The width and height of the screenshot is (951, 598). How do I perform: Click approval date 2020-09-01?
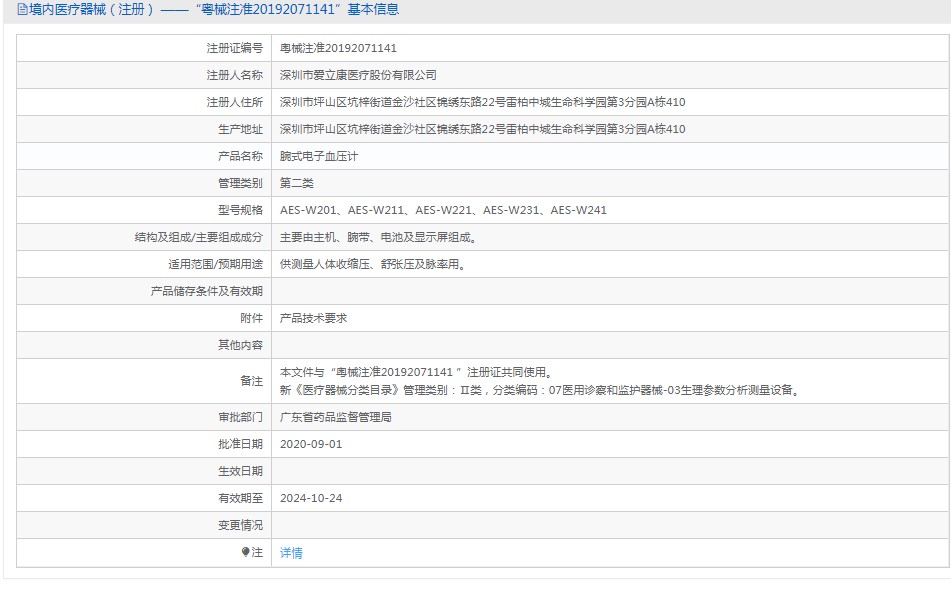tap(311, 444)
